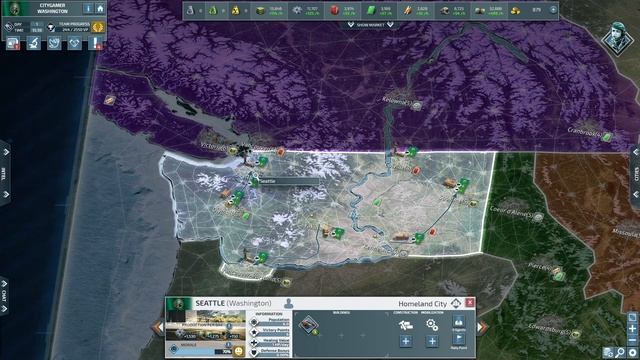Screen dimensions: 640x360
Task: Go to previous city with left arrow
Action: coord(158,327)
